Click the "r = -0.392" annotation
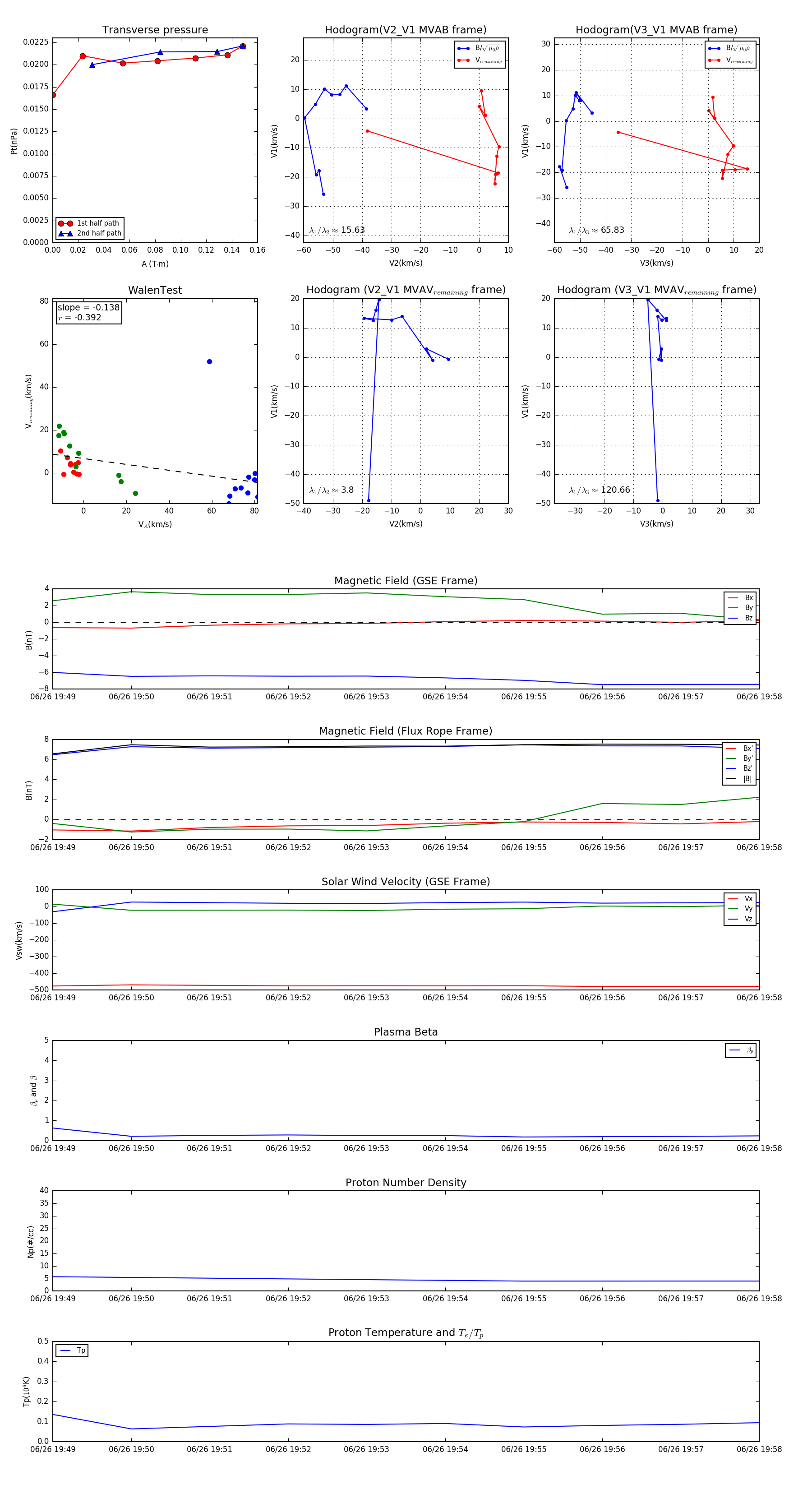This screenshot has width=812, height=1489. pyautogui.click(x=79, y=317)
